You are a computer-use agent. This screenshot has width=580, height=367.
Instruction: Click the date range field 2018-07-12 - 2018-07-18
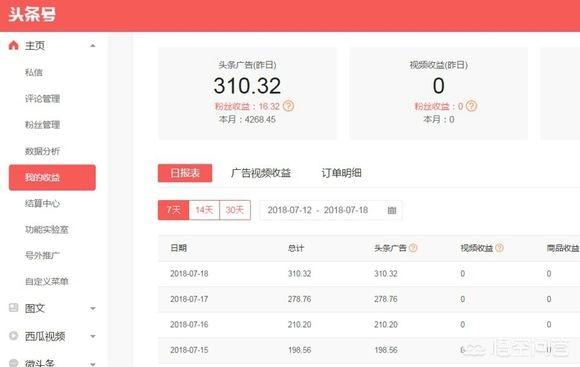(x=331, y=210)
